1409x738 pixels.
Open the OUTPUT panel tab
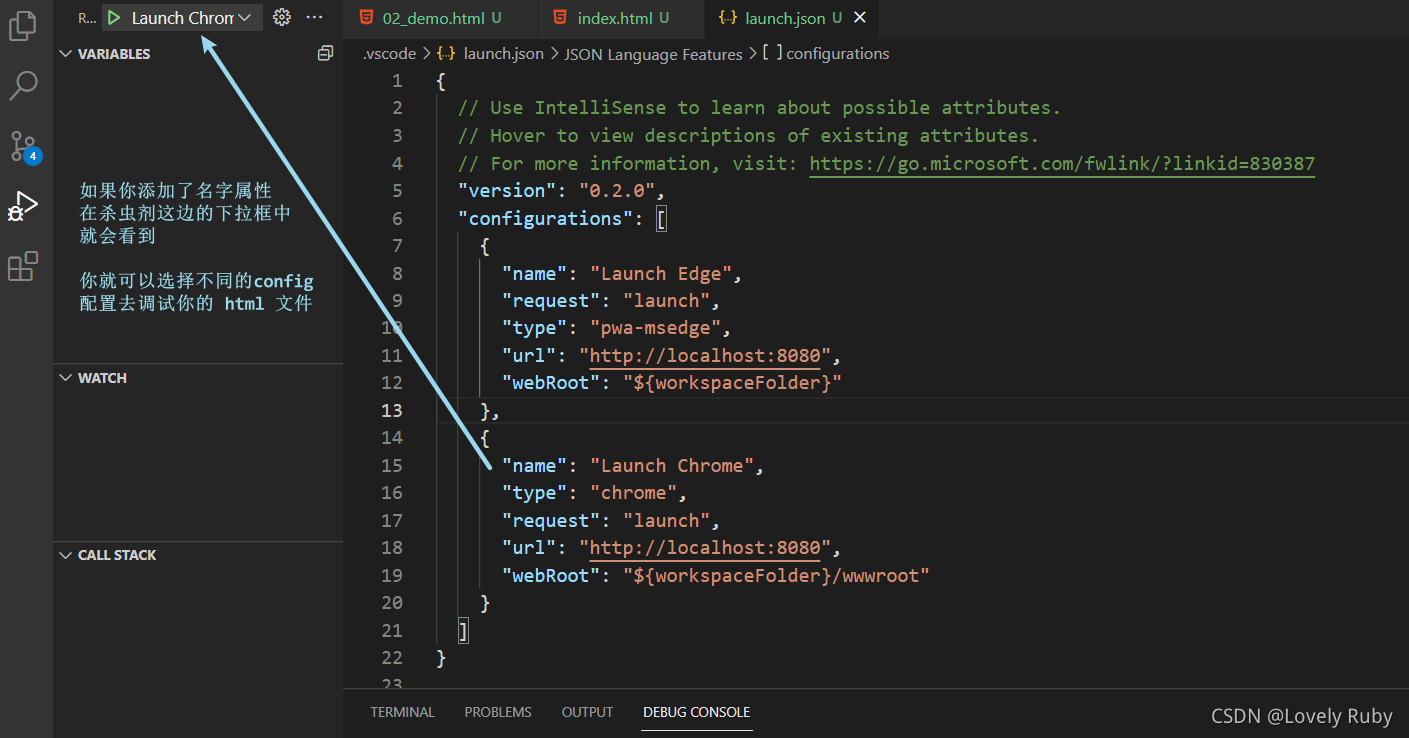point(587,712)
